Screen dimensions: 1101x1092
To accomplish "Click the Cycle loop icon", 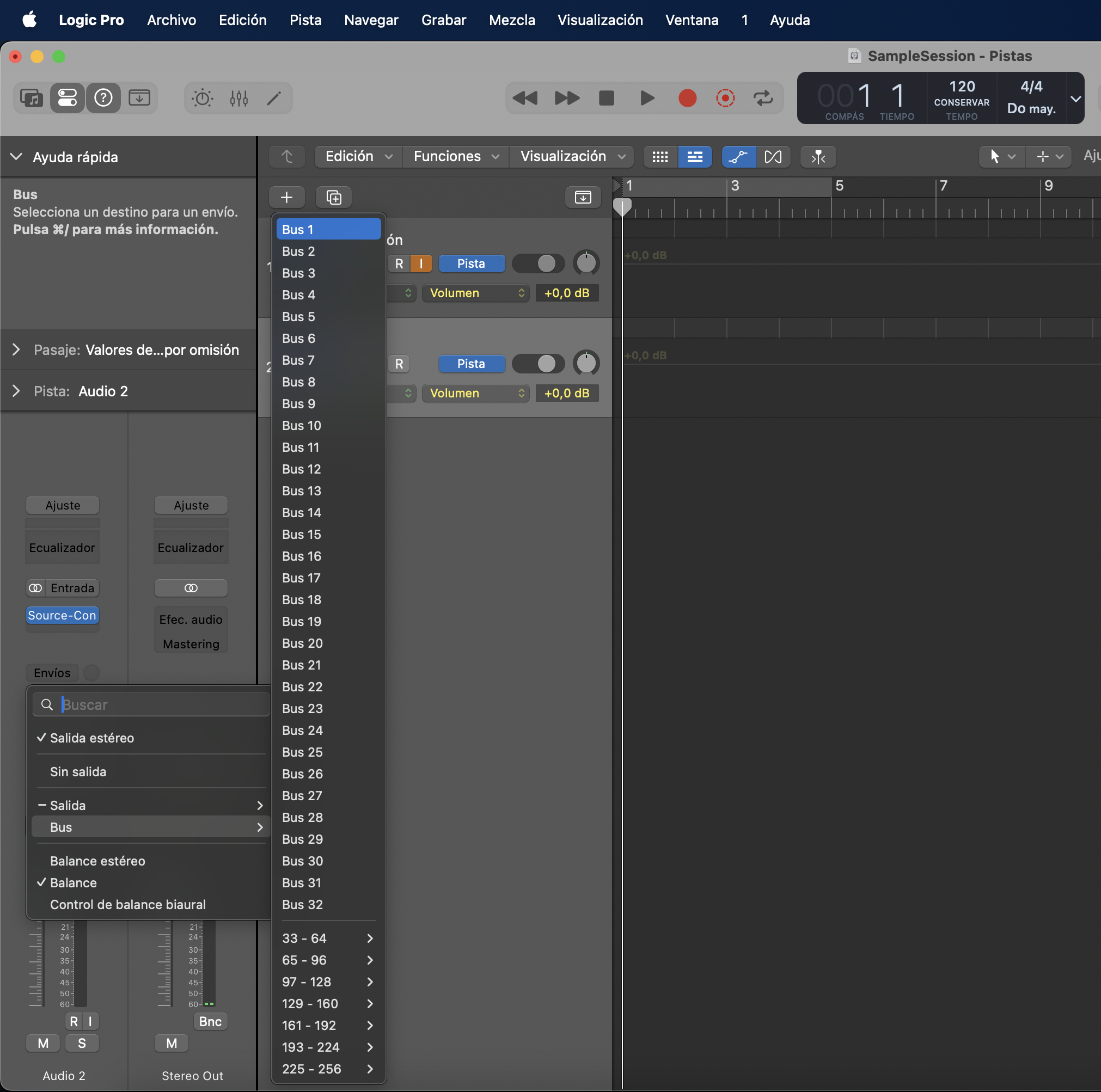I will [x=762, y=98].
